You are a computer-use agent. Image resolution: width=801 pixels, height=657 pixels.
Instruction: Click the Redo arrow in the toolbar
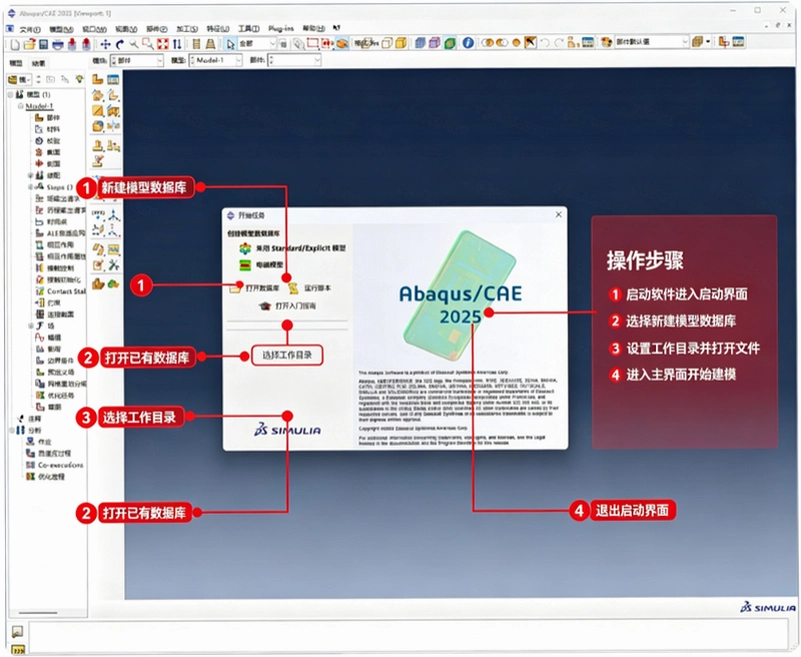tap(559, 43)
